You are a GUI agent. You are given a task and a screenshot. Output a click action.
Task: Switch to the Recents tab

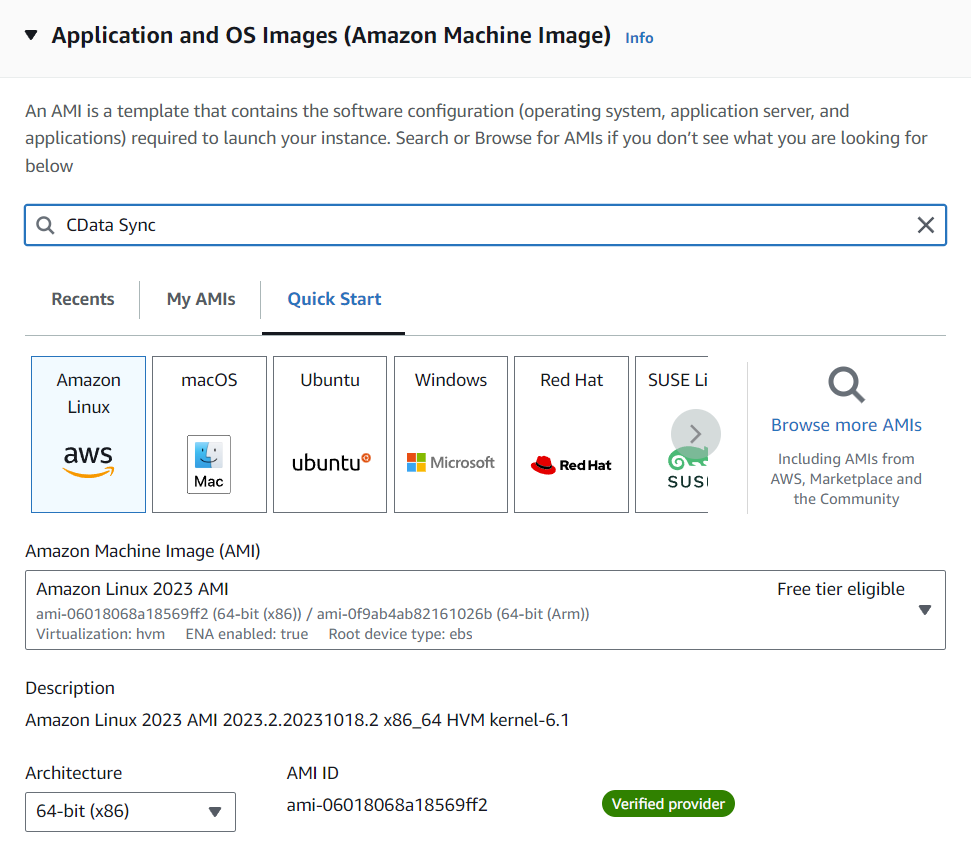pos(83,299)
